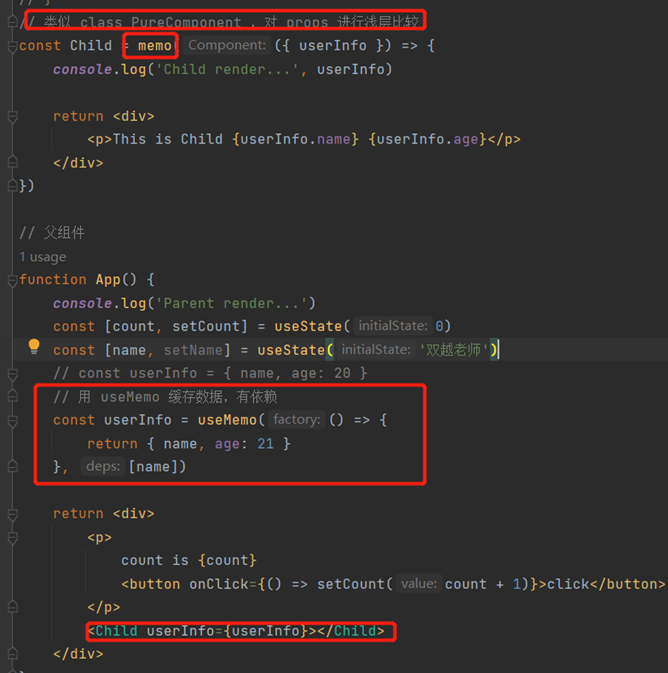Click the '// 父组件' comment

click(52, 233)
